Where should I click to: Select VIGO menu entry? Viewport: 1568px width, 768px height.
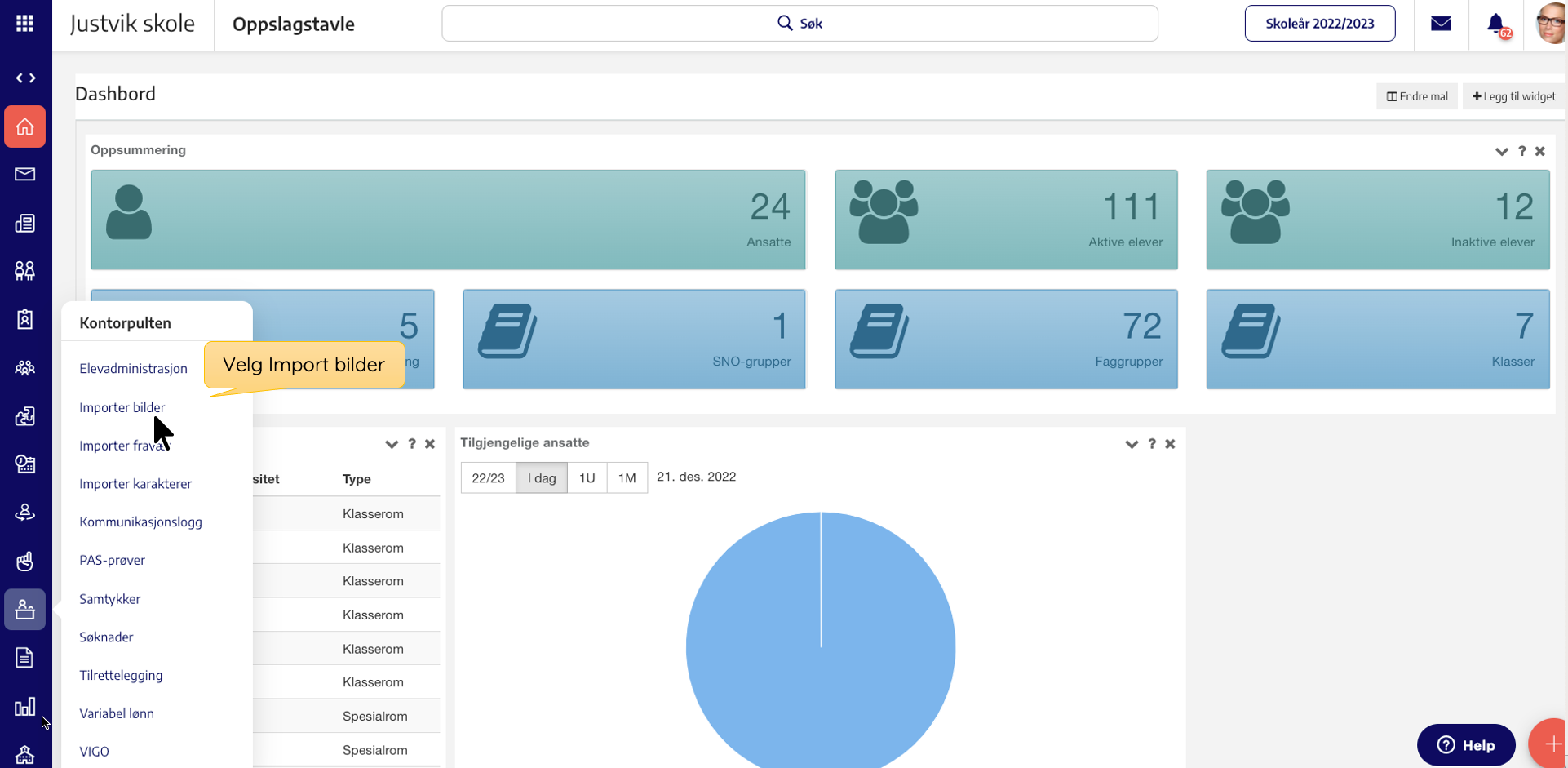click(x=94, y=752)
